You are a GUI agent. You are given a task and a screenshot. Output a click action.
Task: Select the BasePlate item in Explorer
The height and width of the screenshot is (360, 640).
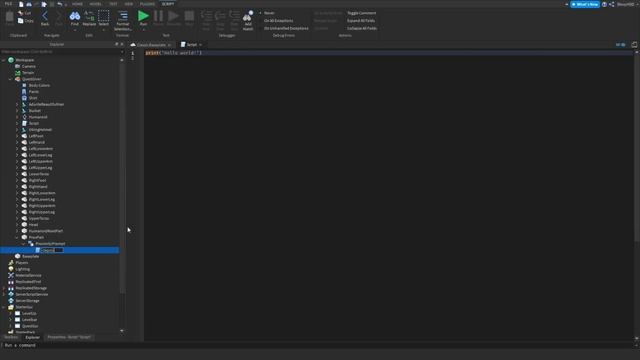(x=31, y=256)
